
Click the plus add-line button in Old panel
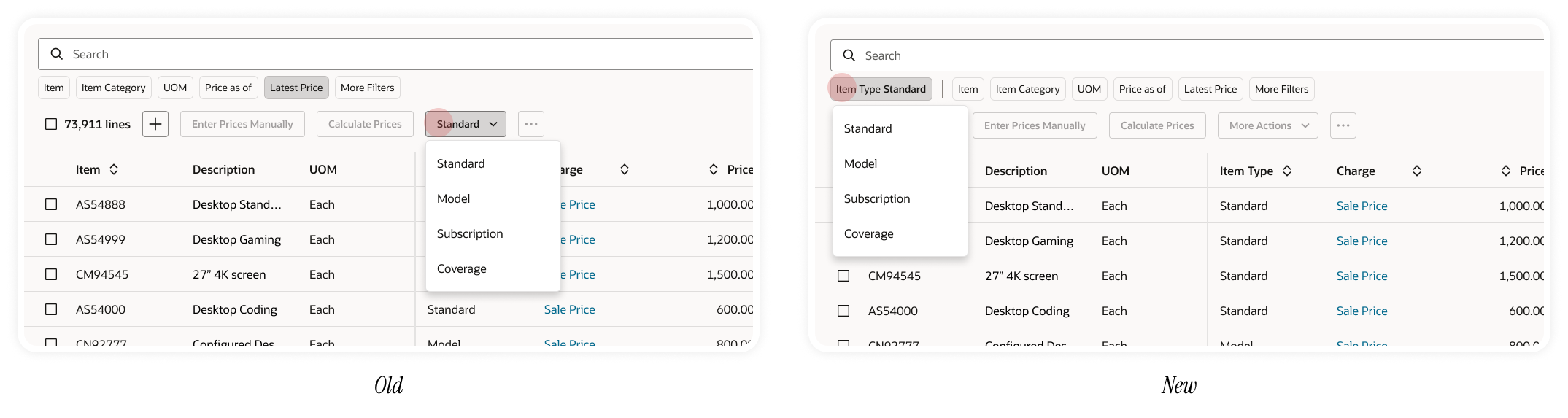click(155, 124)
